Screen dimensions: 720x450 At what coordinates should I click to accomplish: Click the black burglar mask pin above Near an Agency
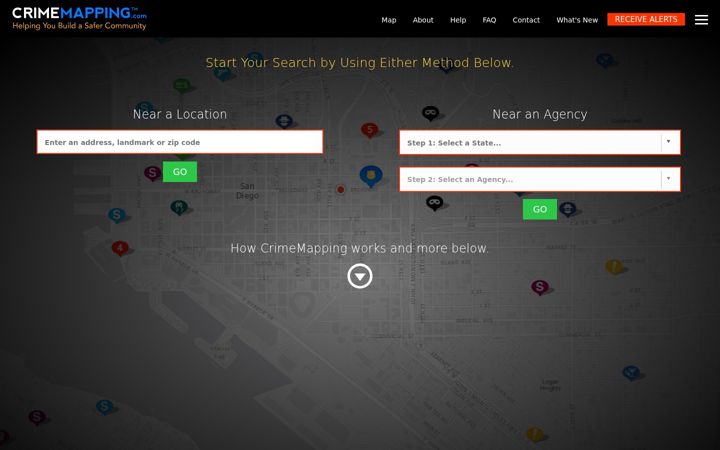click(x=430, y=113)
